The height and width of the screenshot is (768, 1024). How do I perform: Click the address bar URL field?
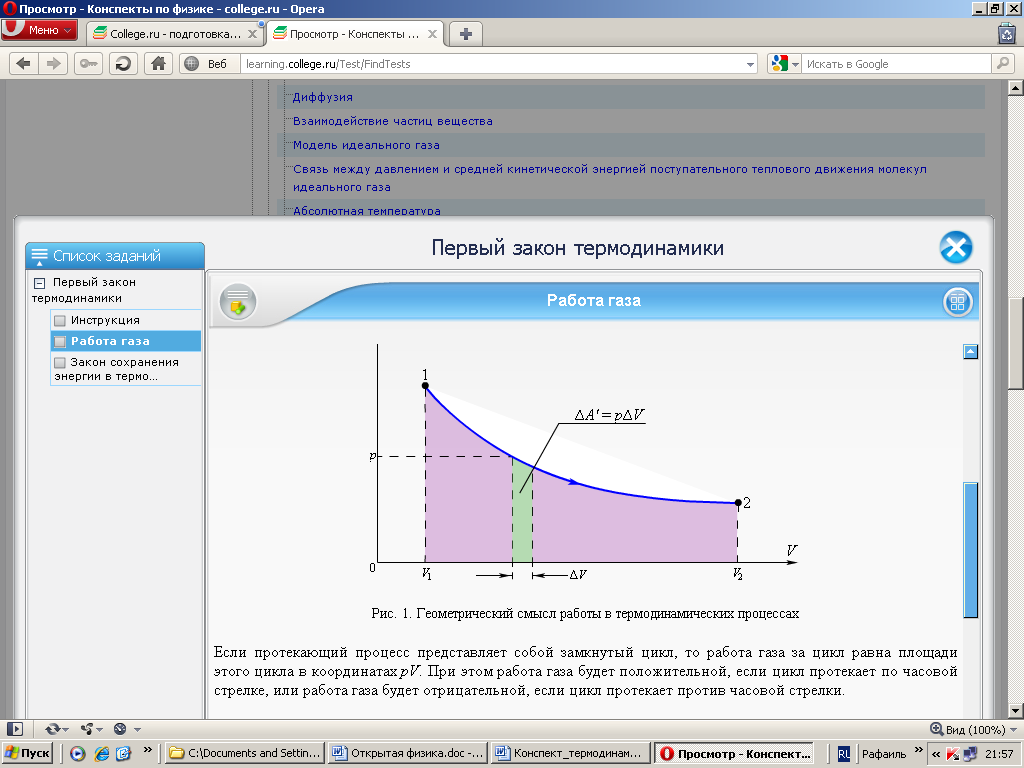(493, 63)
